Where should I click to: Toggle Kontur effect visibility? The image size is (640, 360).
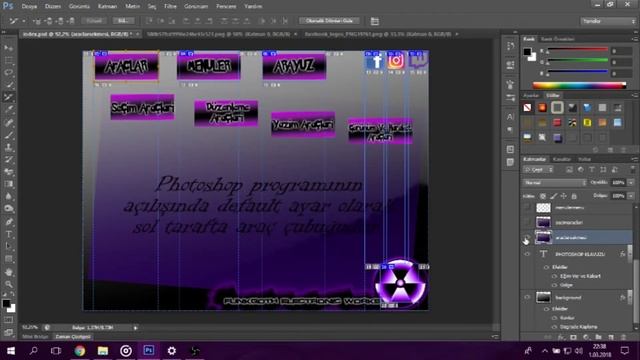point(554,318)
